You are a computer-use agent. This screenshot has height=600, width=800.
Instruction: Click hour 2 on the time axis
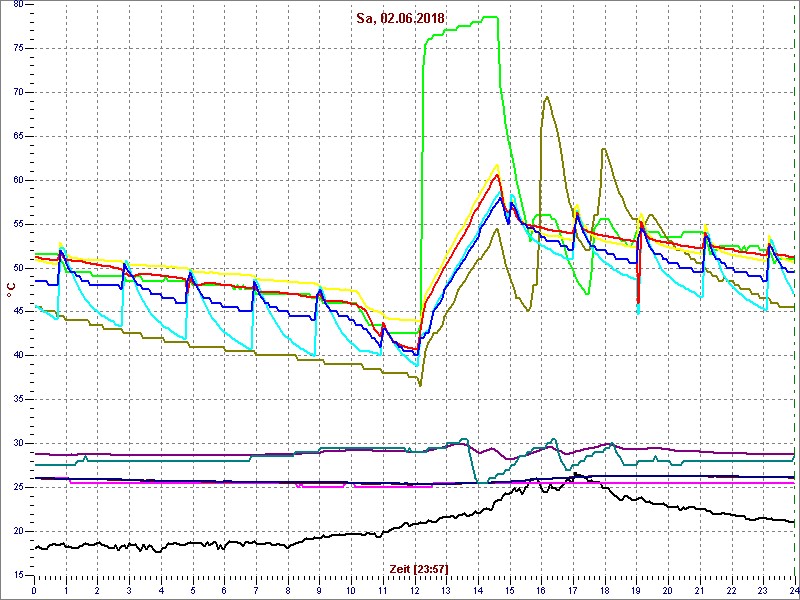click(97, 590)
